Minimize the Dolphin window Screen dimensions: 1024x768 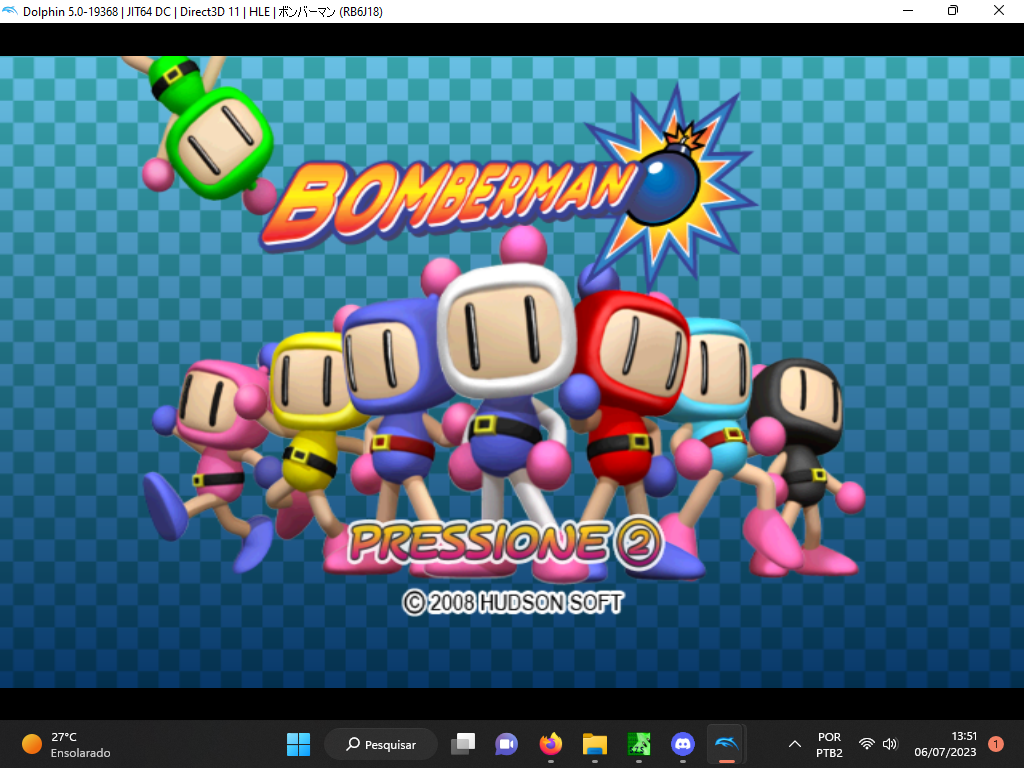(908, 11)
